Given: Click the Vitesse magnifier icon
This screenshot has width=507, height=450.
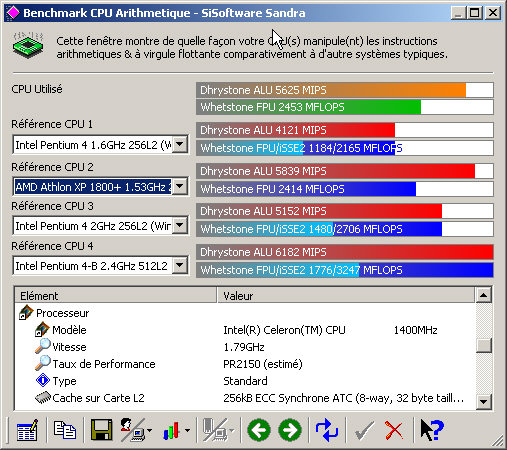Looking at the screenshot, I should 43,346.
